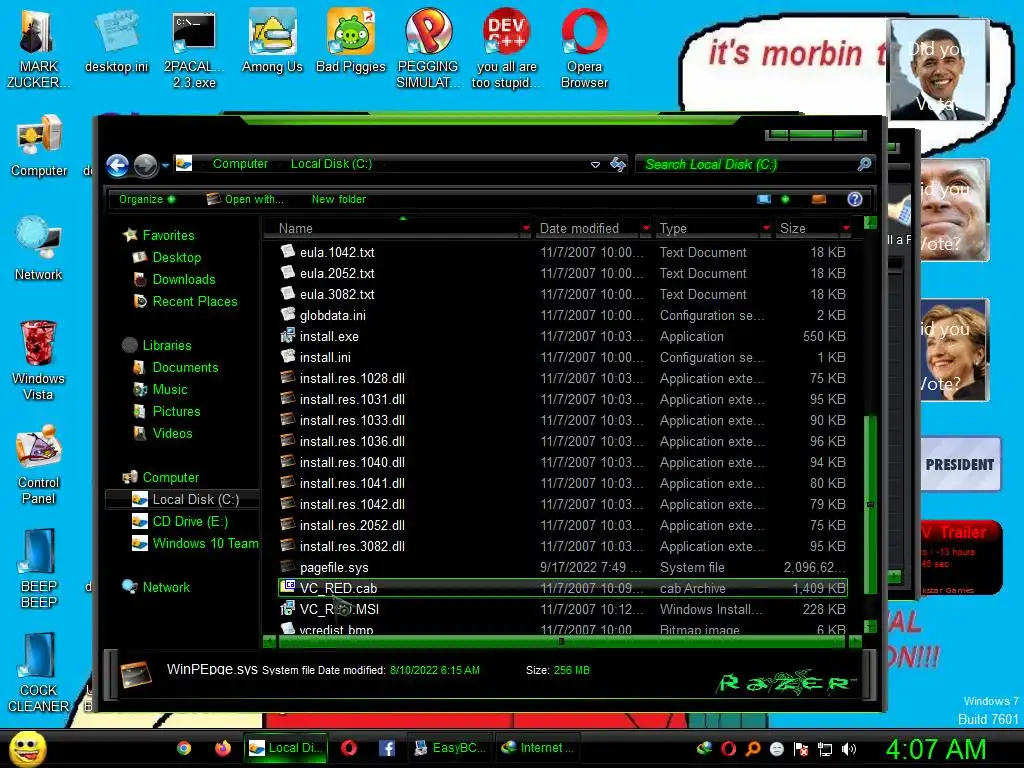Open Facebook taskbar icon
Viewport: 1024px width, 768px height.
click(387, 748)
